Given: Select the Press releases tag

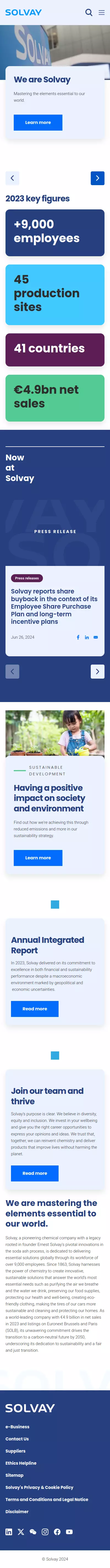Looking at the screenshot, I should point(27,578).
